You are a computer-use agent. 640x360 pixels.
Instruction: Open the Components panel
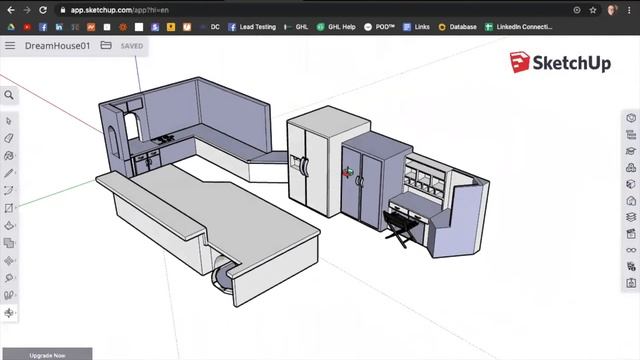(x=631, y=167)
